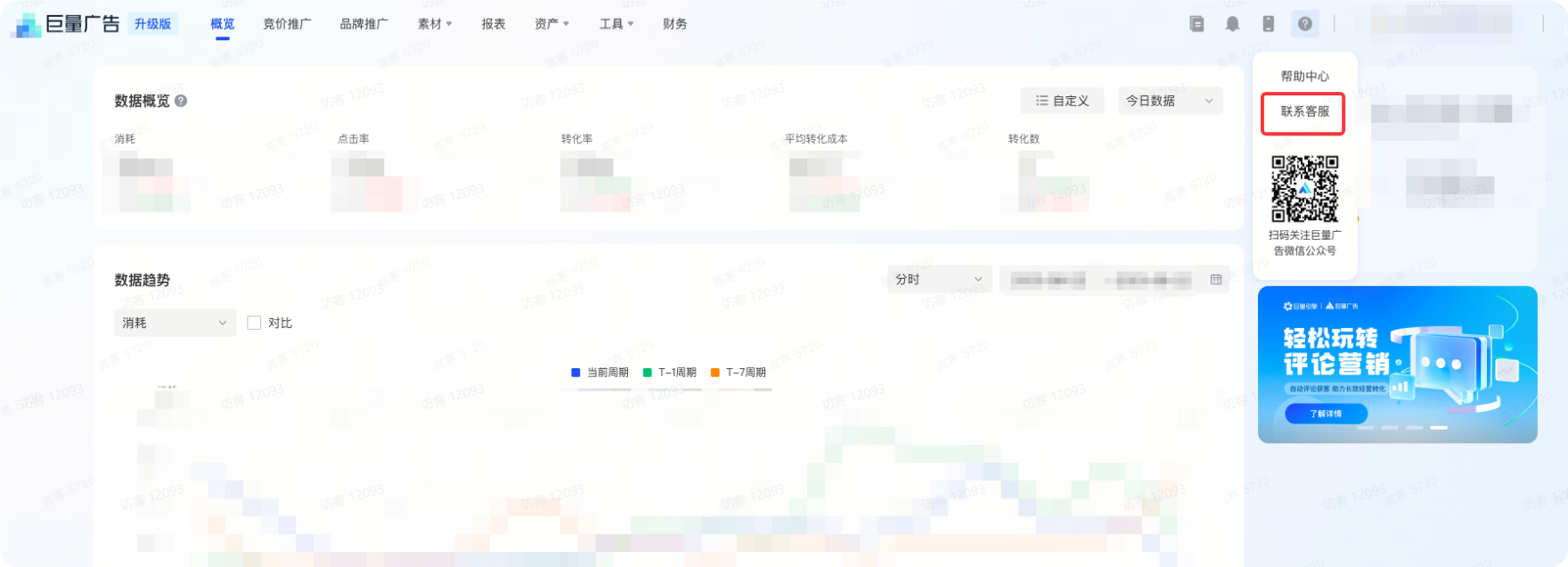The height and width of the screenshot is (567, 1568).
Task: Click 消耗 metric card label
Action: (125, 139)
